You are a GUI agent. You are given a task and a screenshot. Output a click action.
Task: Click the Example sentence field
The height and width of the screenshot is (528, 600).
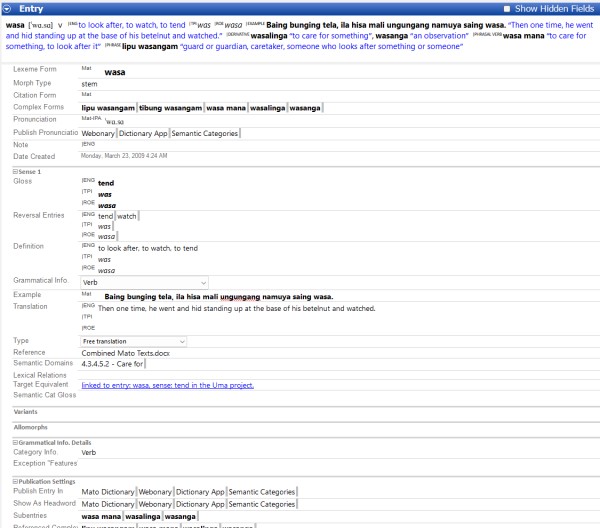(218, 297)
